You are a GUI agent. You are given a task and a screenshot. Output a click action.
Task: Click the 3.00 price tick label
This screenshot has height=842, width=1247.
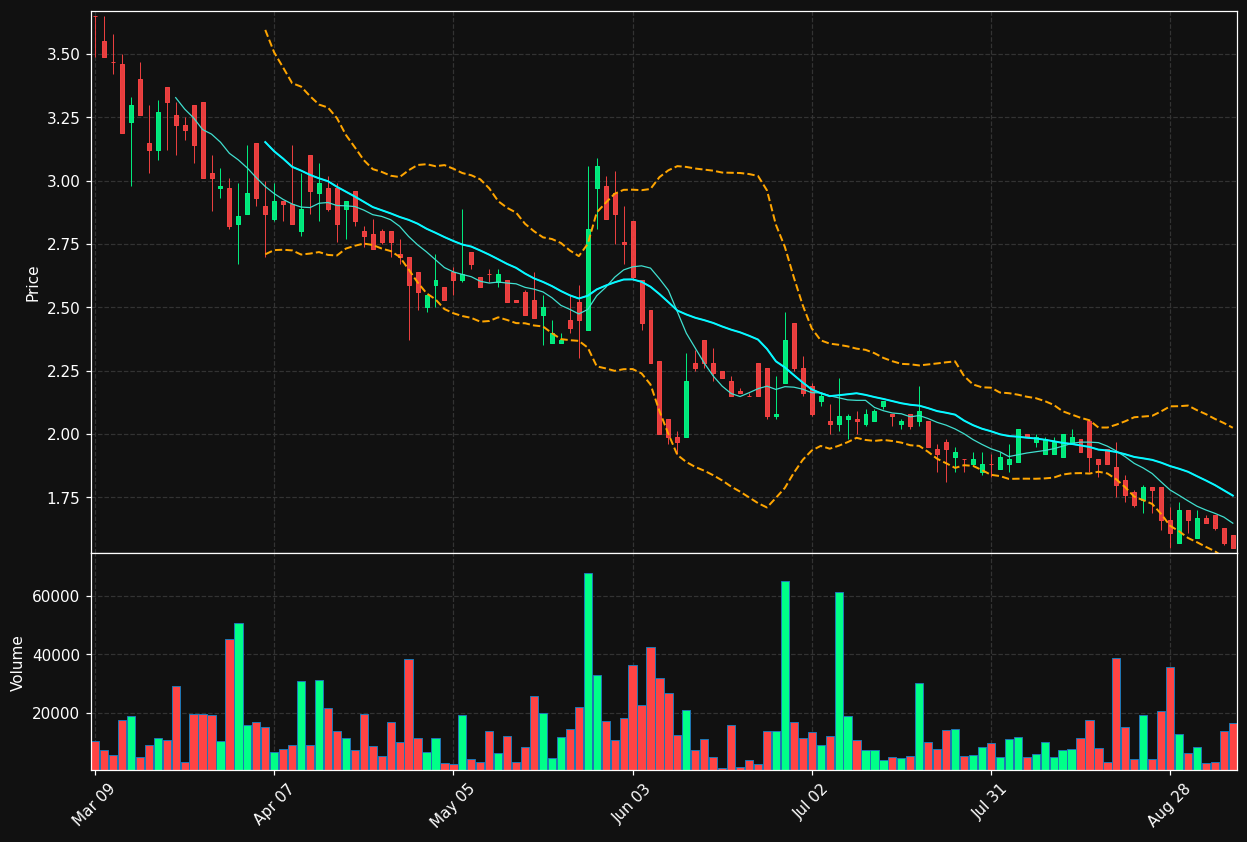coord(64,181)
